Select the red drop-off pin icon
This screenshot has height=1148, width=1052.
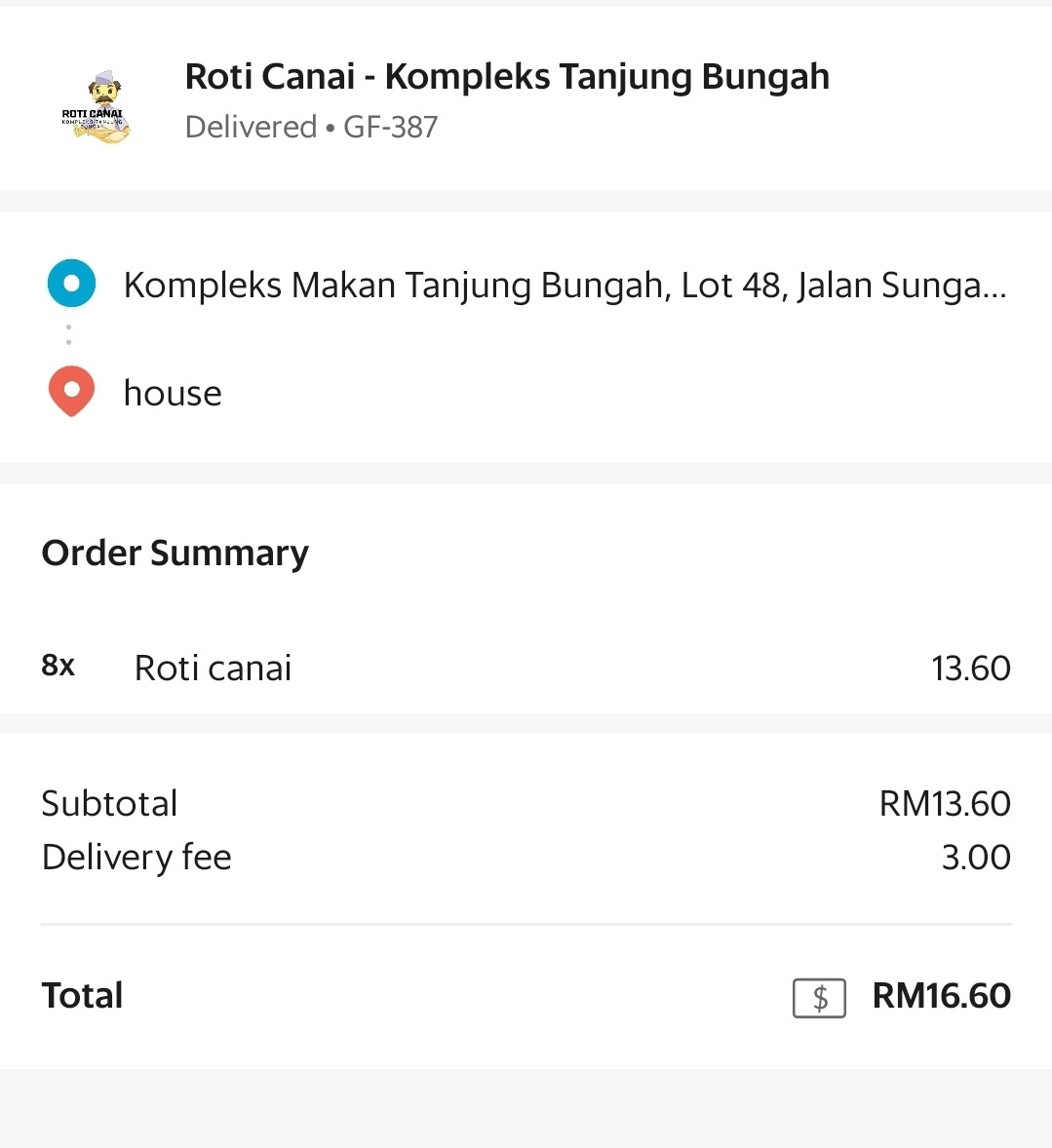71,392
